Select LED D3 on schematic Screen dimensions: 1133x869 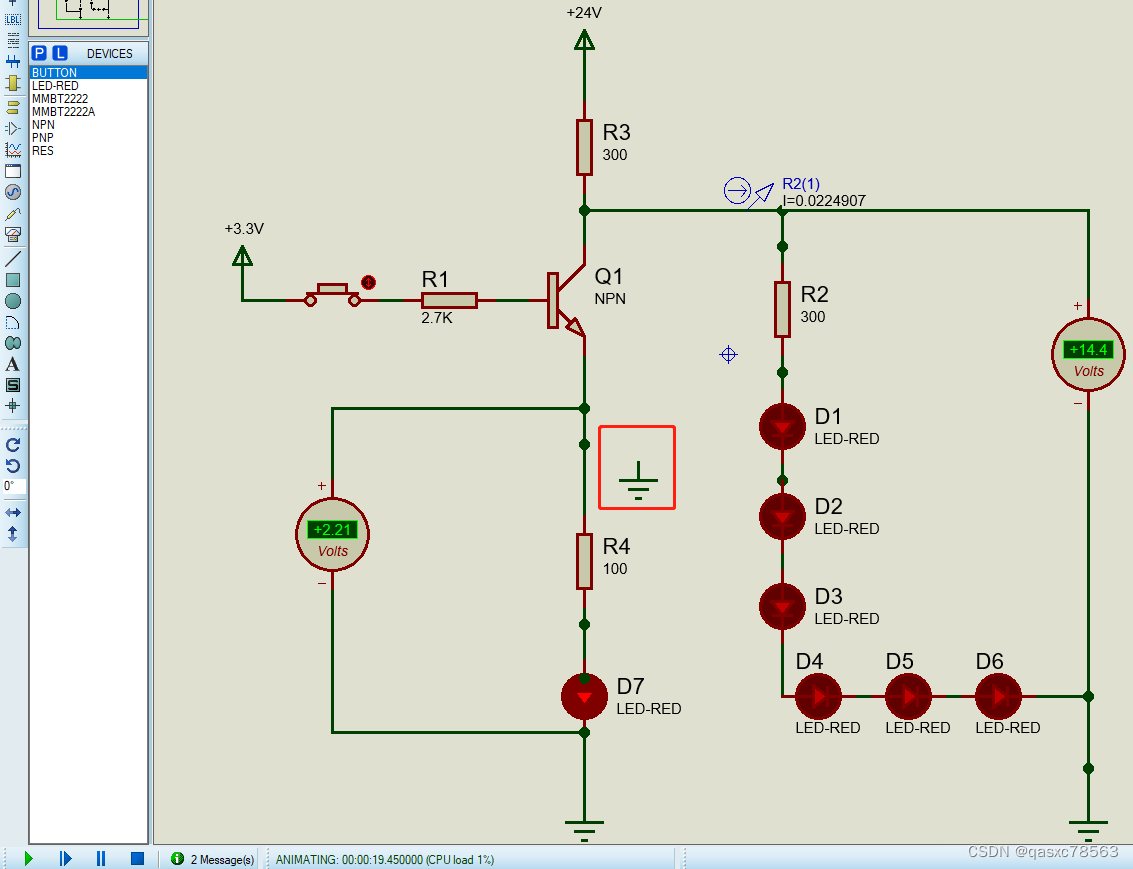[782, 606]
